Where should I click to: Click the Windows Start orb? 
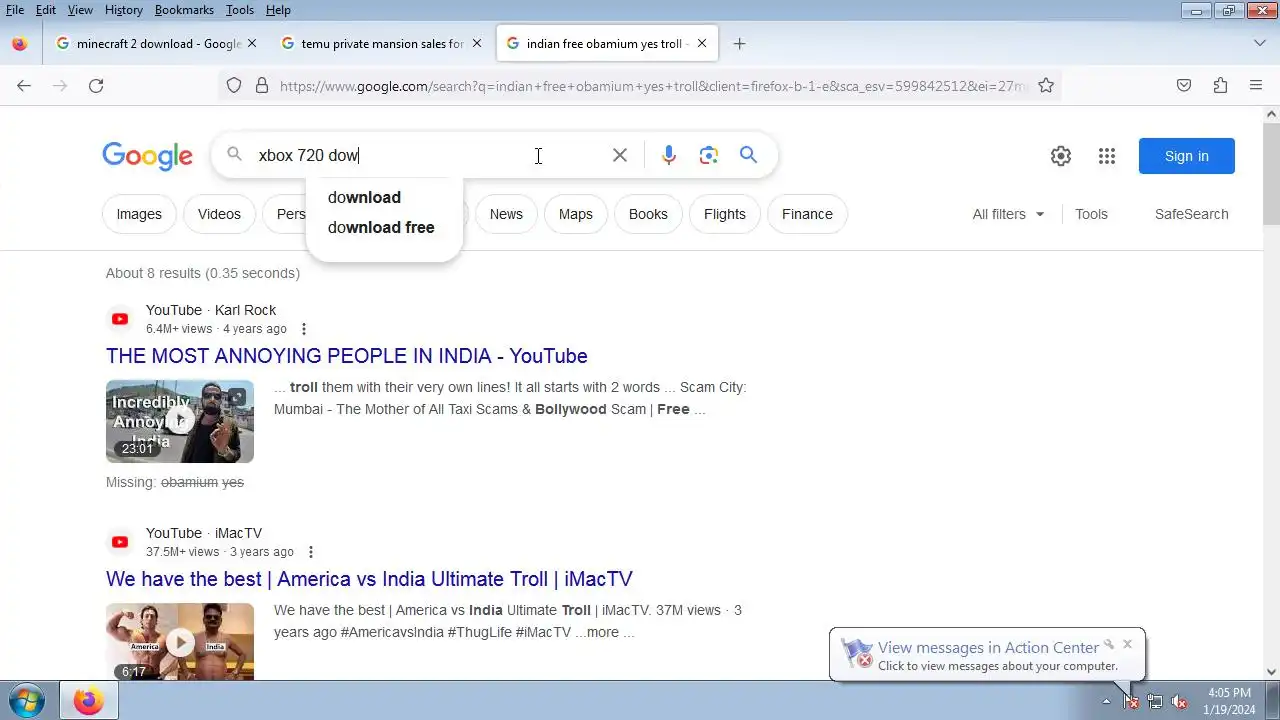27,701
